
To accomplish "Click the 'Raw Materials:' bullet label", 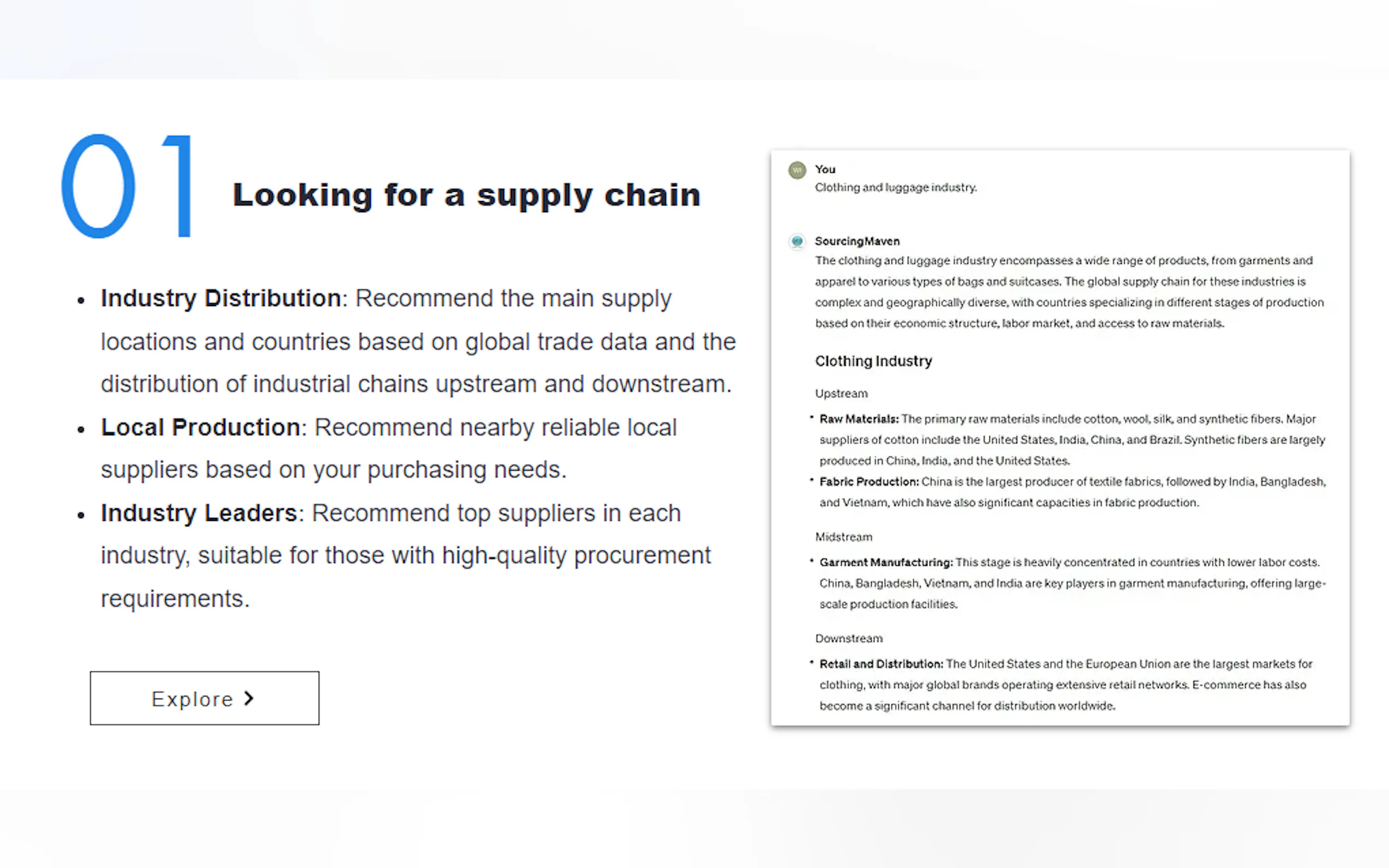I will 859,420.
